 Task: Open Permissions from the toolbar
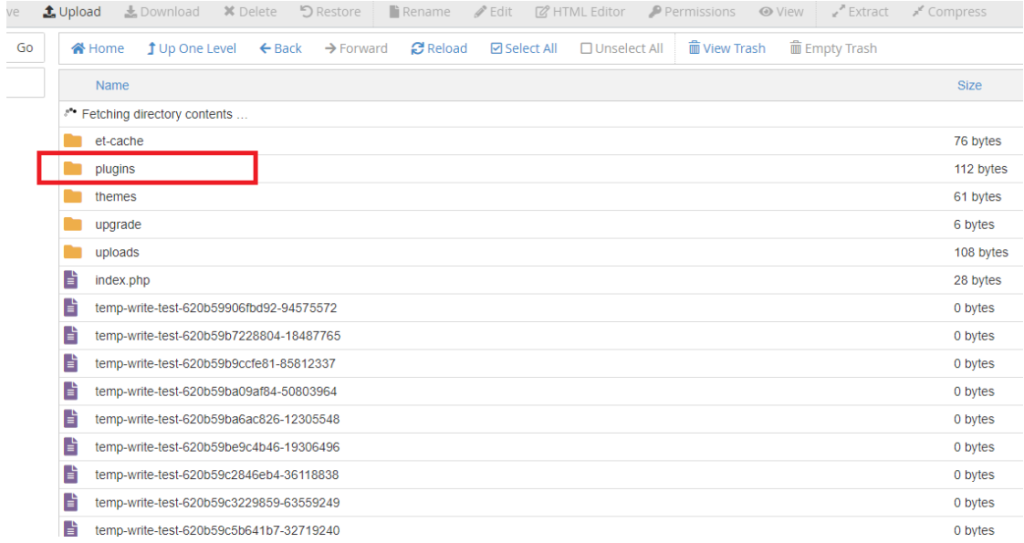click(692, 12)
